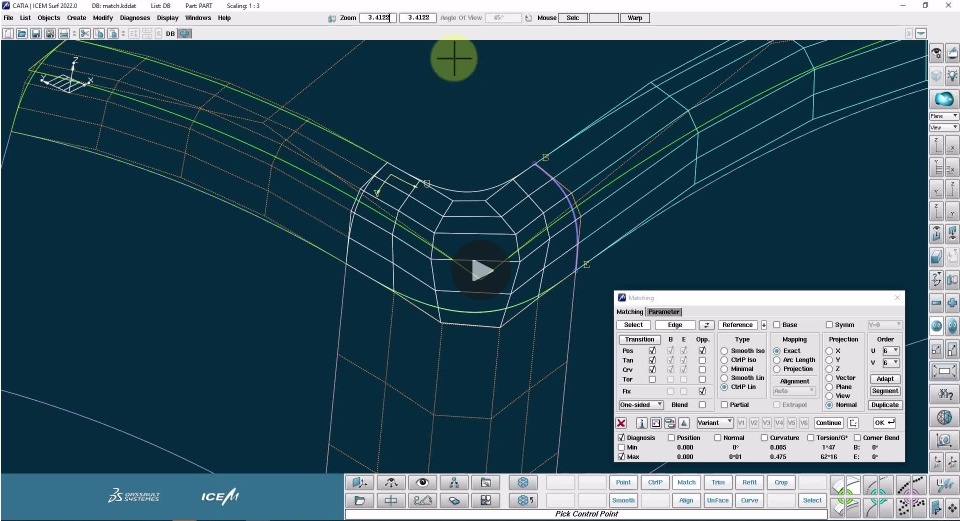
Task: Click the OK button in Matching dialog
Action: pos(884,423)
